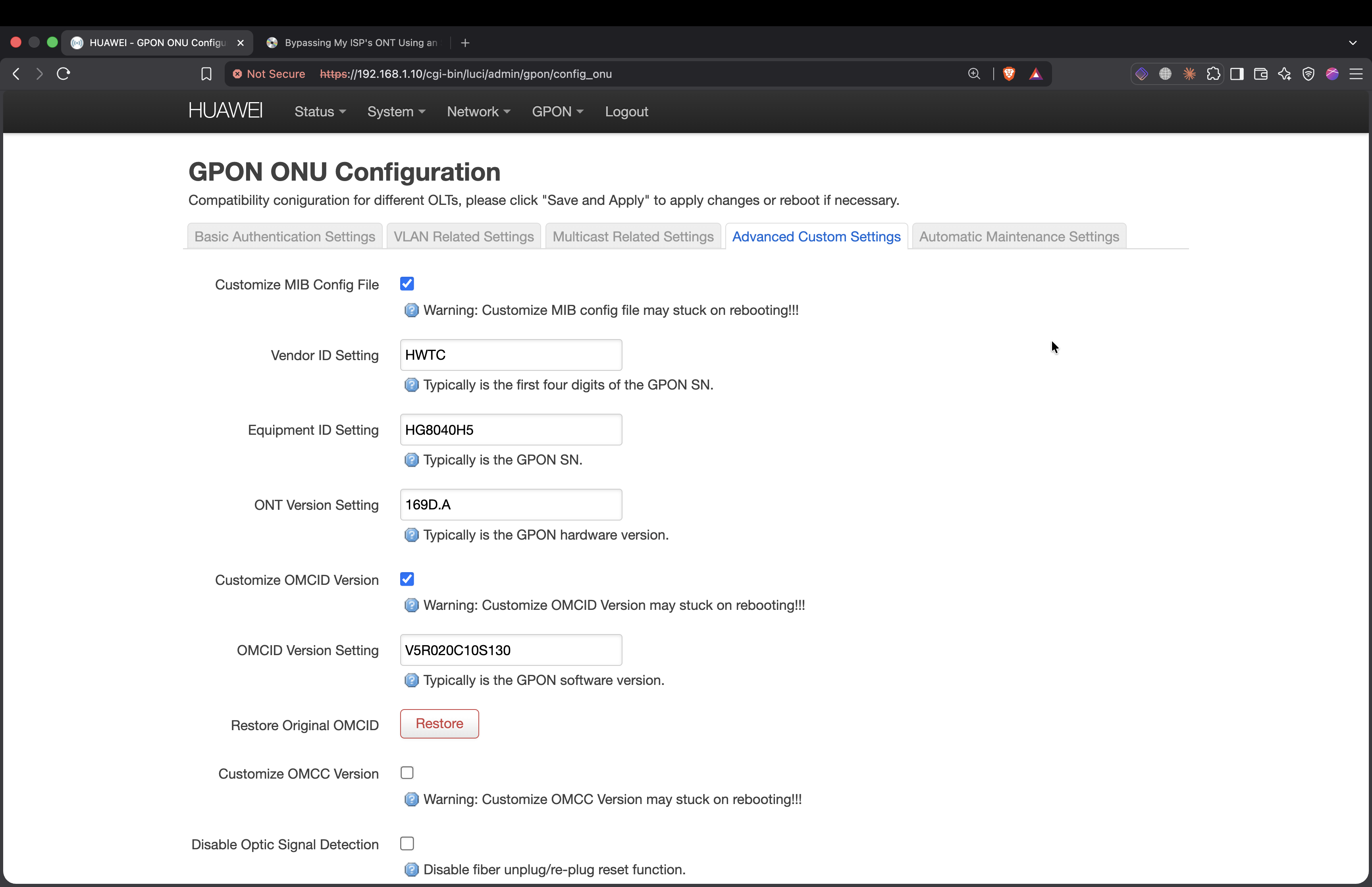Select Advanced Custom Settings tab
The height and width of the screenshot is (887, 1372).
point(816,237)
